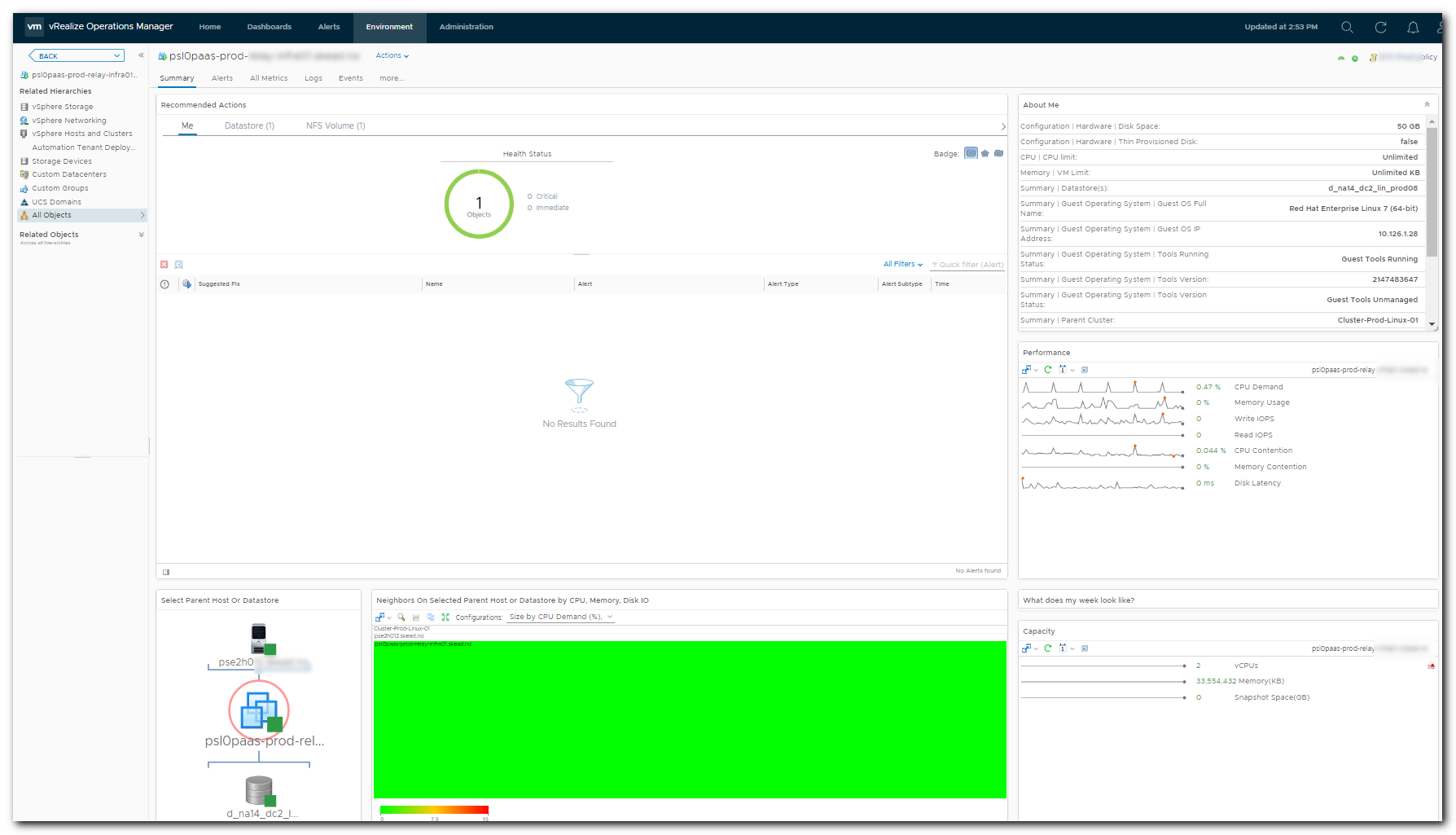Open the Datastore (1) recommended actions link
This screenshot has height=835, width=1456.
(249, 125)
